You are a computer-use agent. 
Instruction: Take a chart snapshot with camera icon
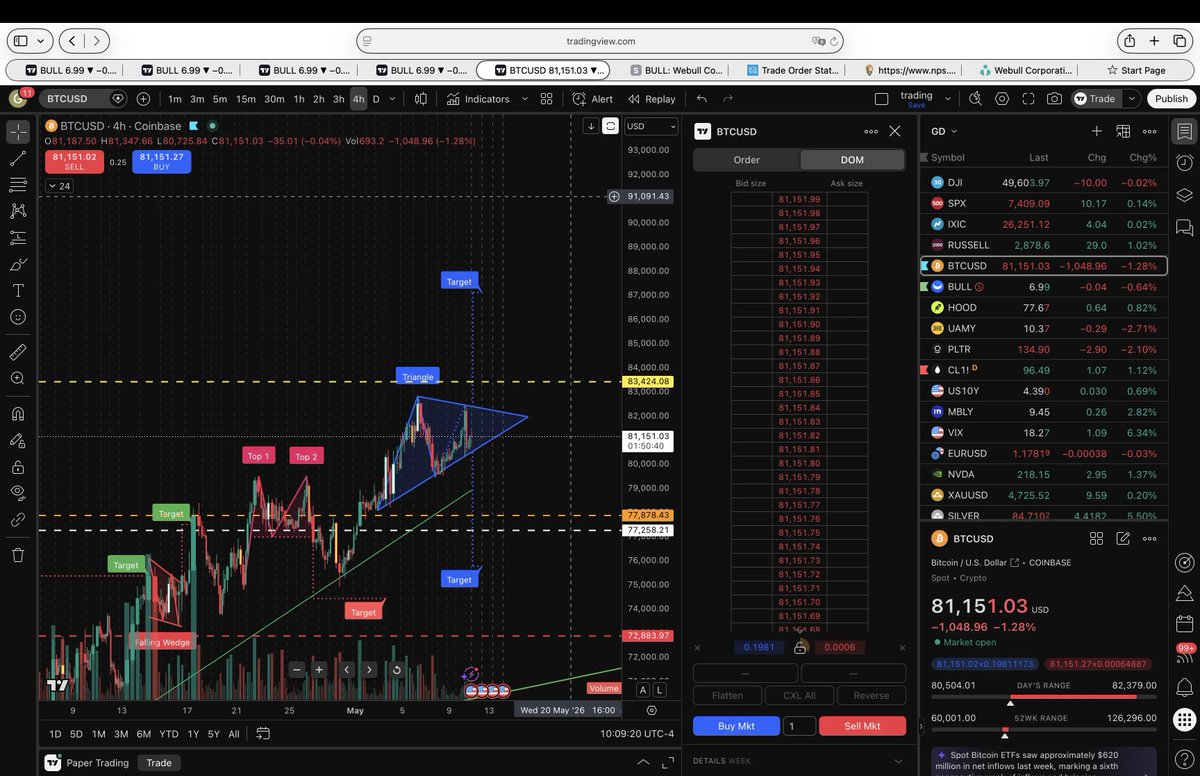pos(1054,99)
